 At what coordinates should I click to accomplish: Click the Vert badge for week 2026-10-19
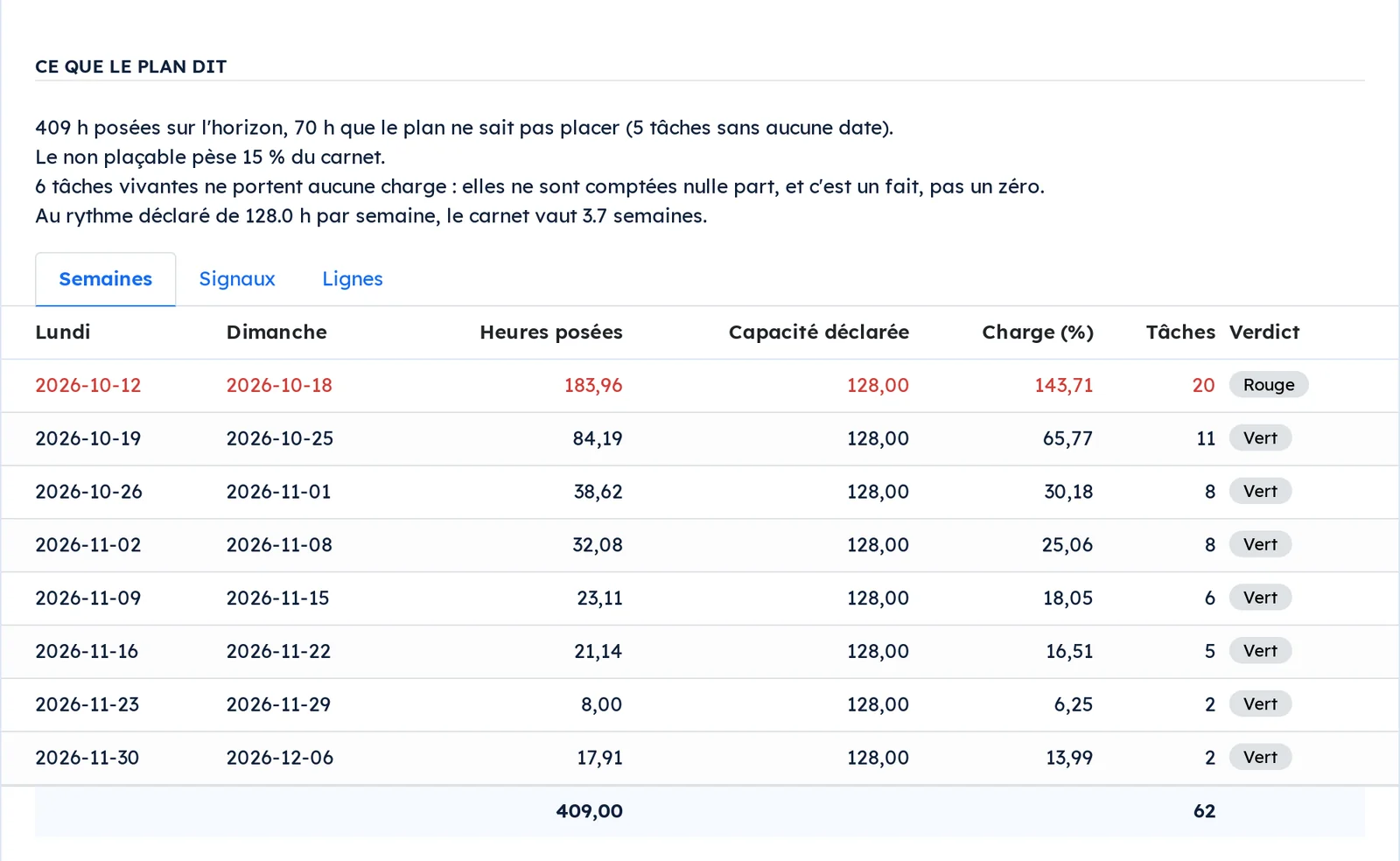click(x=1260, y=438)
